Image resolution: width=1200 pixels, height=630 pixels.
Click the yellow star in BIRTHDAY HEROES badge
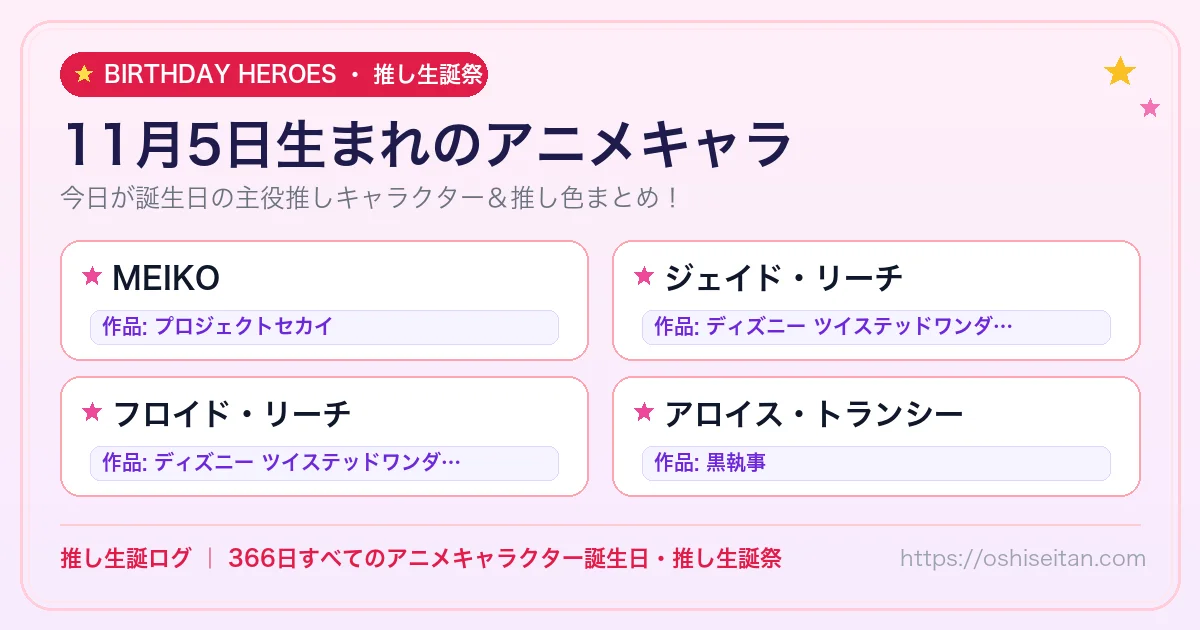click(84, 74)
